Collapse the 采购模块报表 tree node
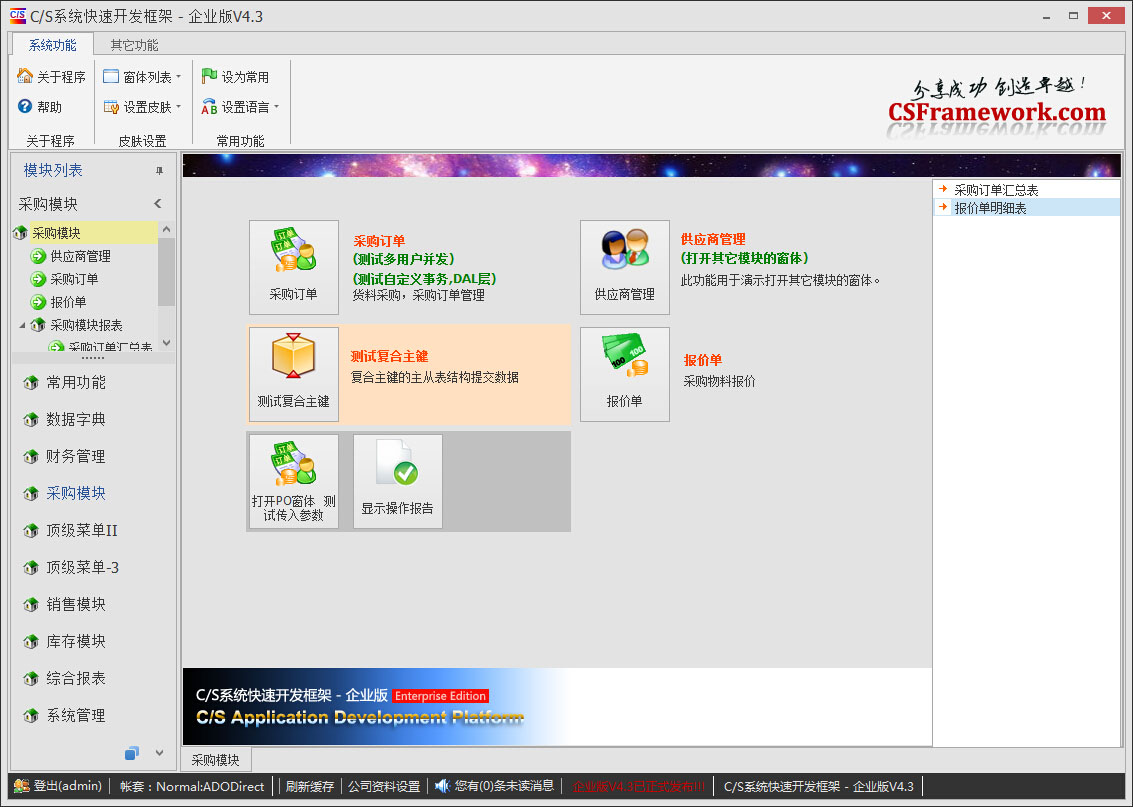The height and width of the screenshot is (807, 1133). pos(22,325)
